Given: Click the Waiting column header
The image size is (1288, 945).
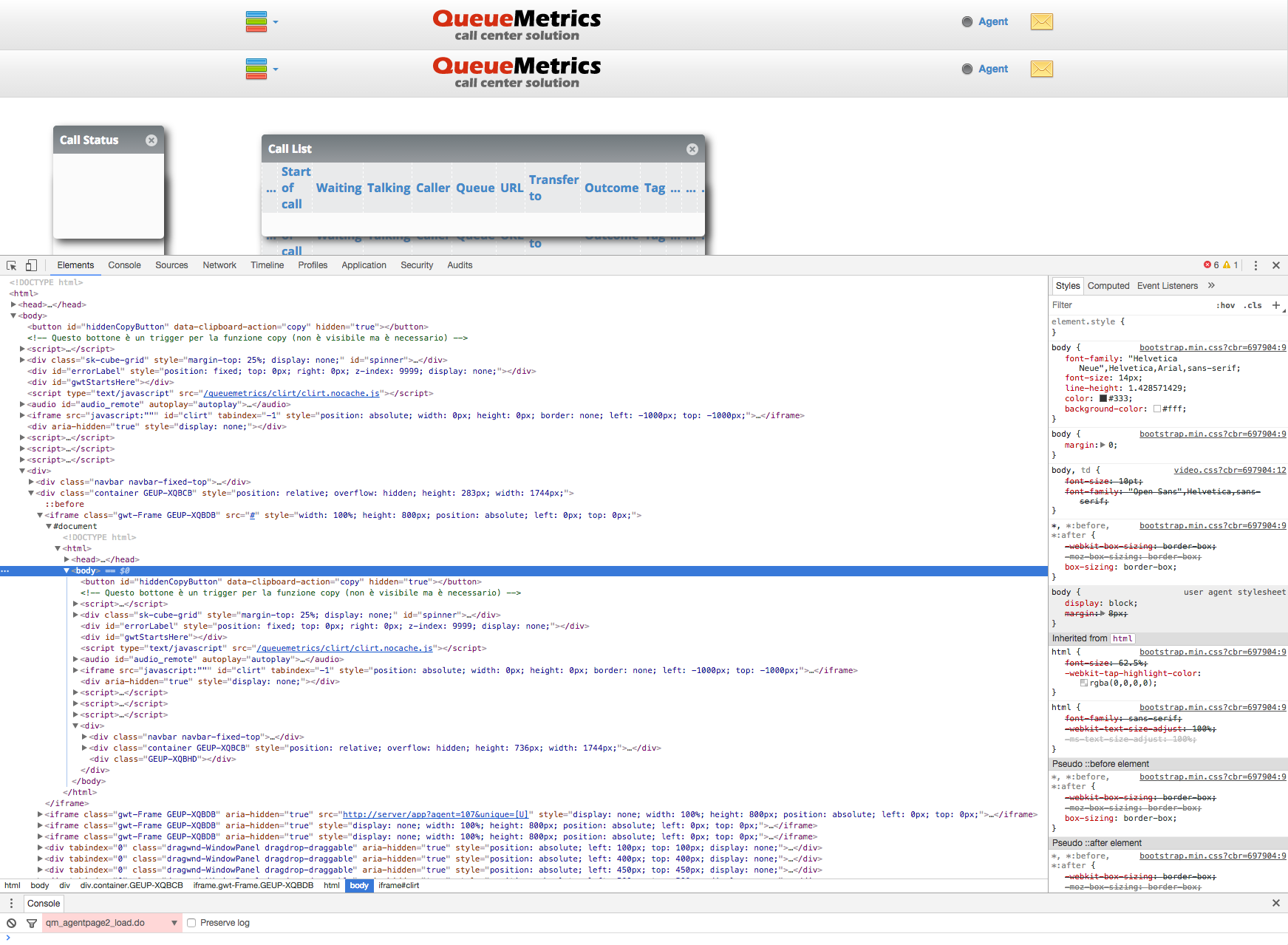Looking at the screenshot, I should pyautogui.click(x=338, y=188).
